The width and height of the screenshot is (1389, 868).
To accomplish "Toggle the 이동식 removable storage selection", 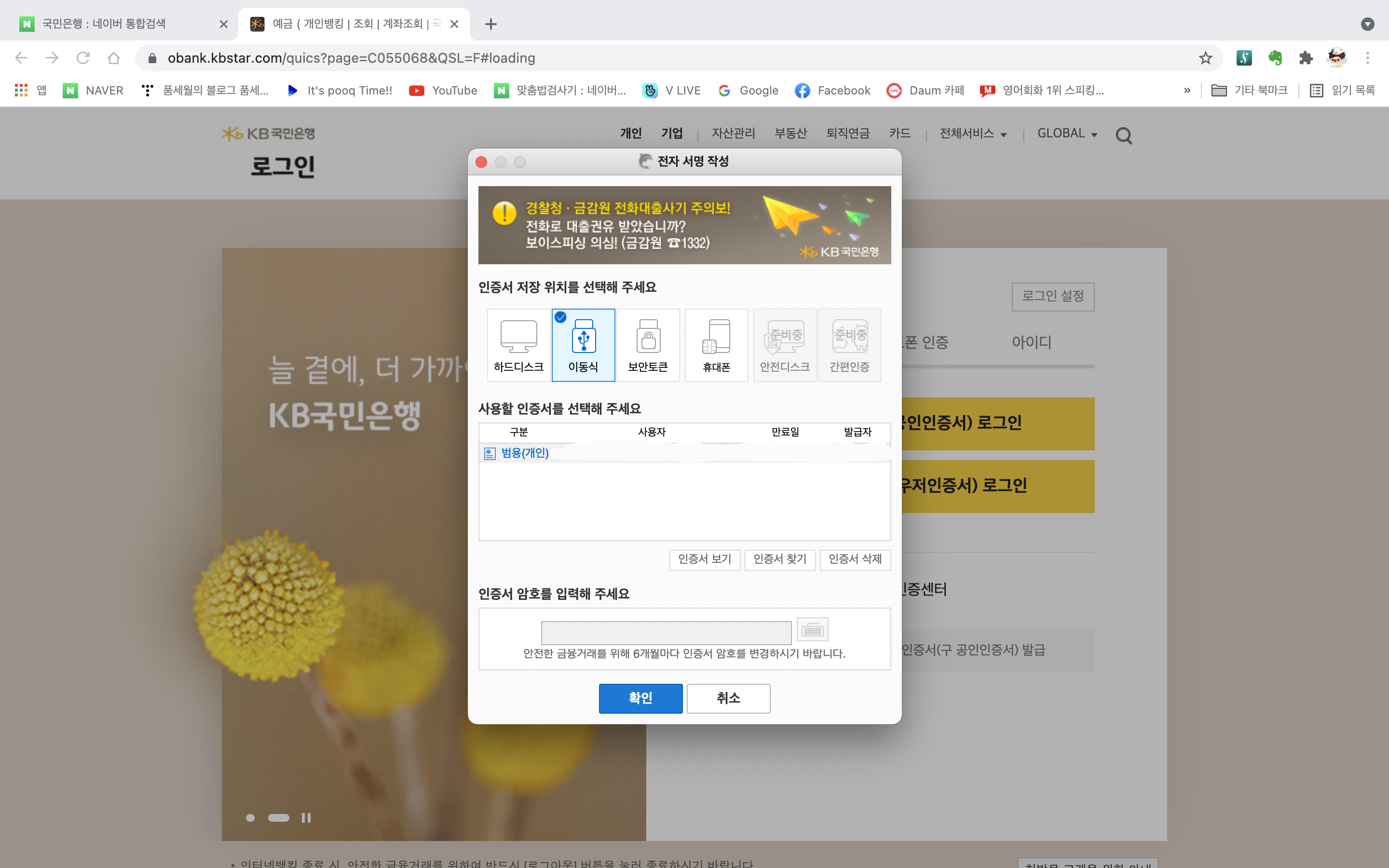I will (x=583, y=345).
